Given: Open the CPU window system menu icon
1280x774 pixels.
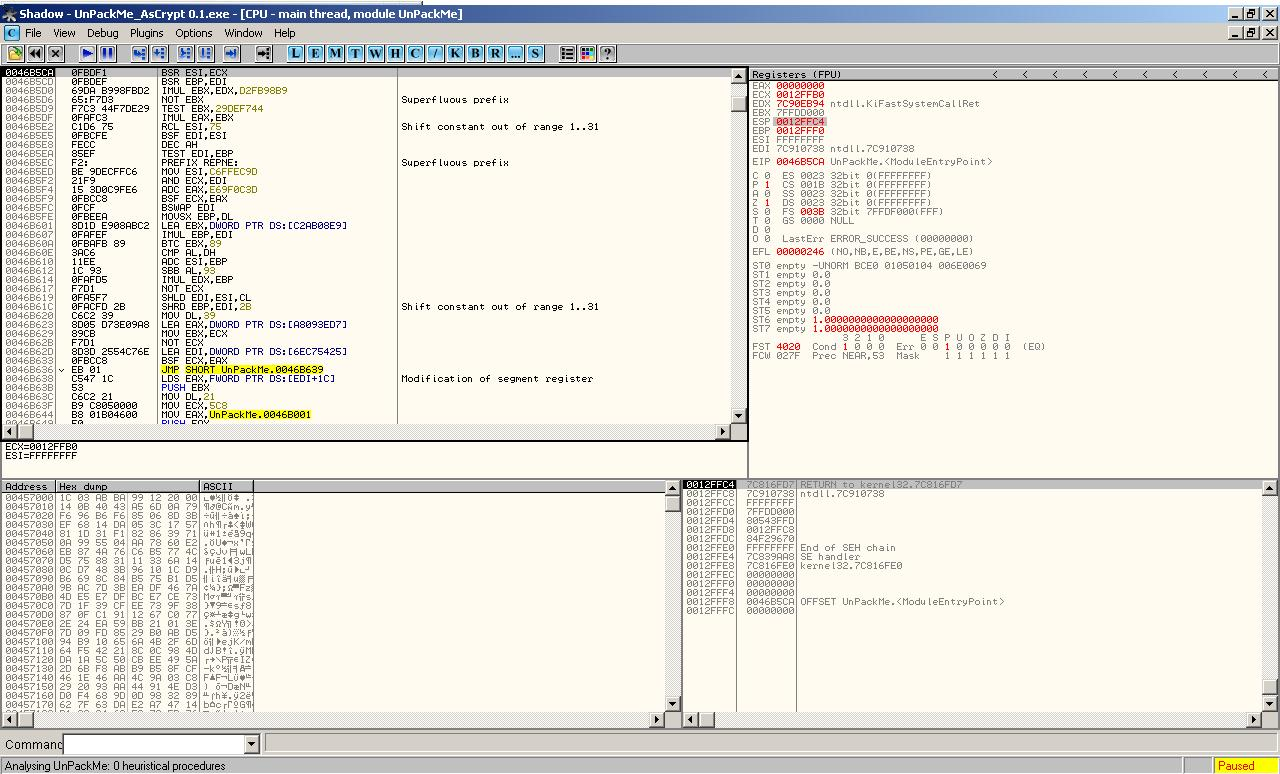Looking at the screenshot, I should pyautogui.click(x=11, y=33).
